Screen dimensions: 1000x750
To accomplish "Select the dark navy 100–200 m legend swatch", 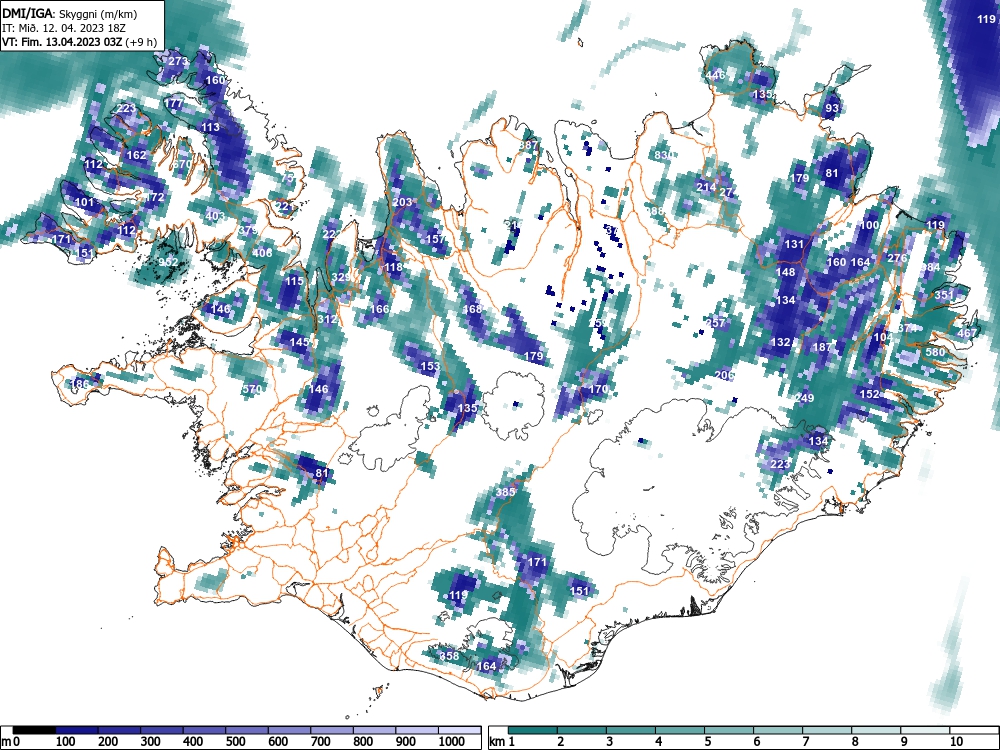I will 77,730.
